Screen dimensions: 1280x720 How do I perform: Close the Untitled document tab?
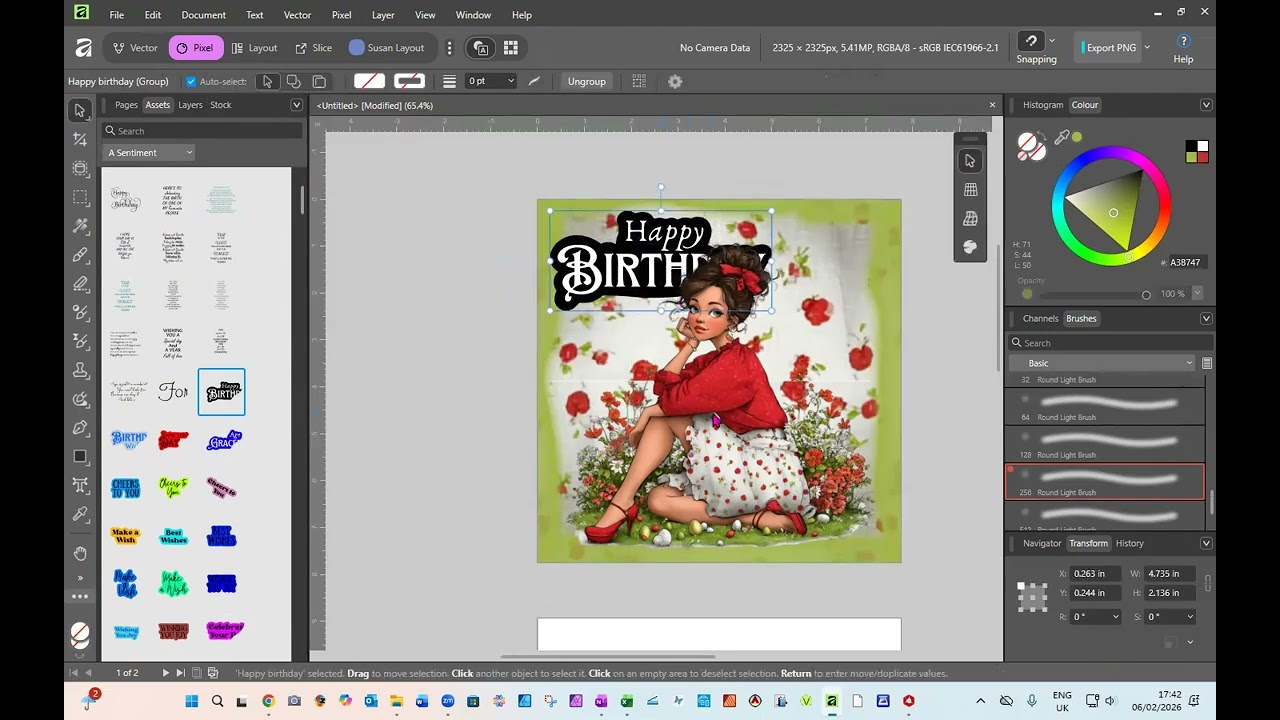point(992,105)
